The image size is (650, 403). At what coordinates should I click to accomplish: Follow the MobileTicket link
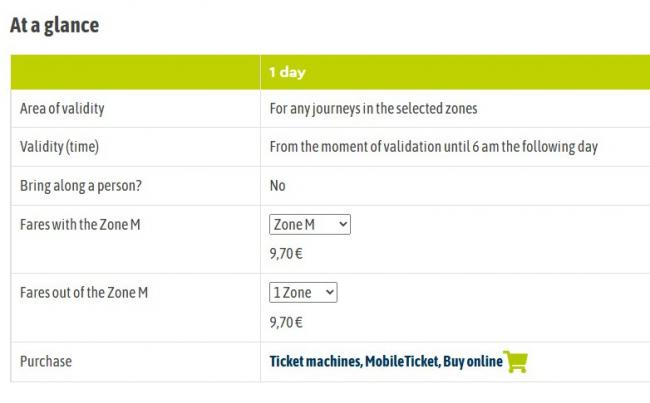pyautogui.click(x=402, y=361)
